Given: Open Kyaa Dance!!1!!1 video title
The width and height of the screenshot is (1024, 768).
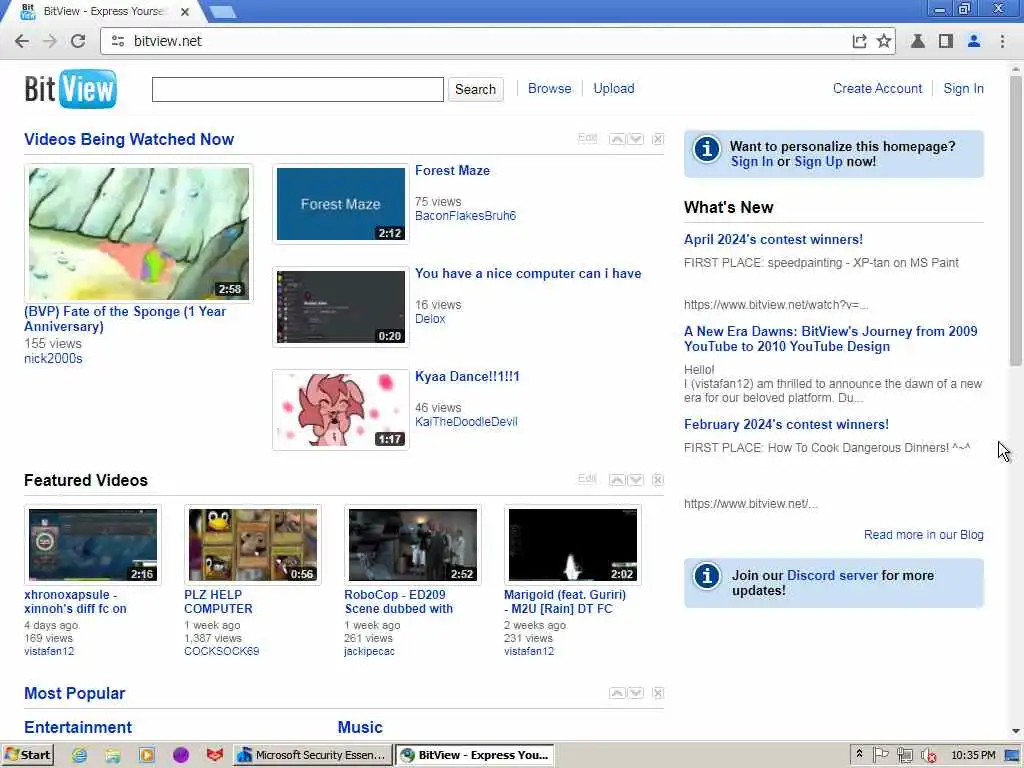Looking at the screenshot, I should [467, 377].
